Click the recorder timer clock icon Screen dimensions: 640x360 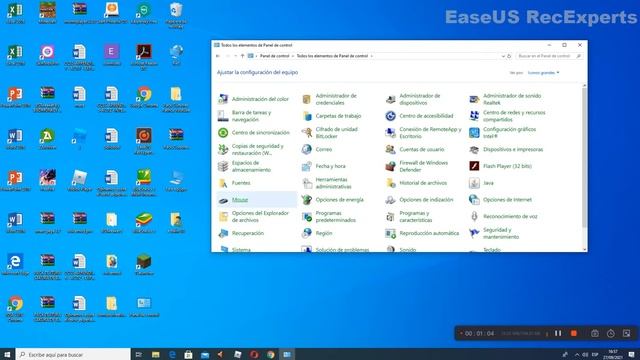click(x=611, y=333)
